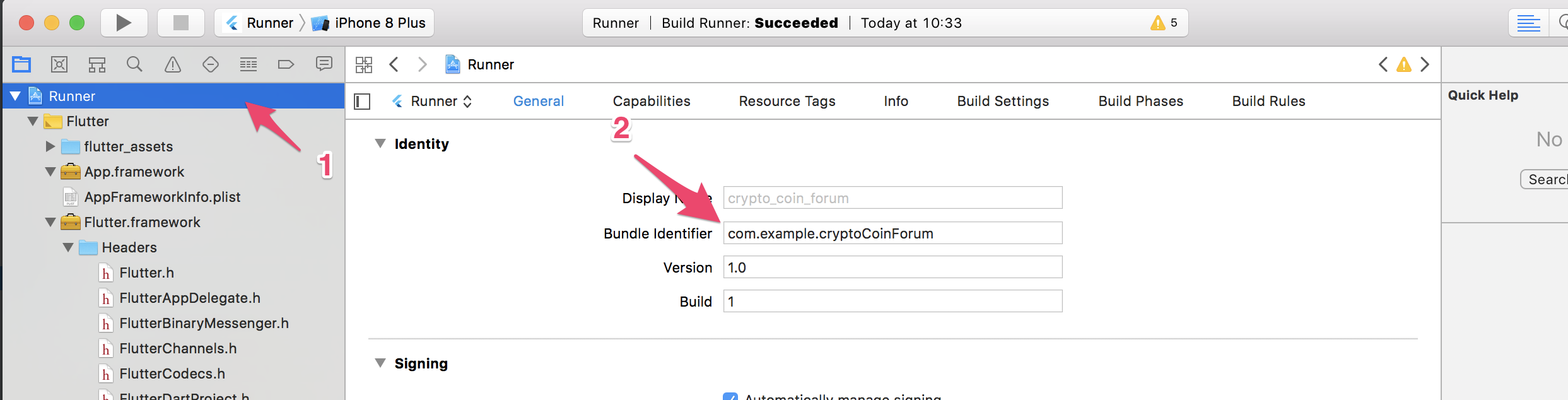The width and height of the screenshot is (1568, 400).
Task: Open the Capabilities tab
Action: pyautogui.click(x=652, y=102)
